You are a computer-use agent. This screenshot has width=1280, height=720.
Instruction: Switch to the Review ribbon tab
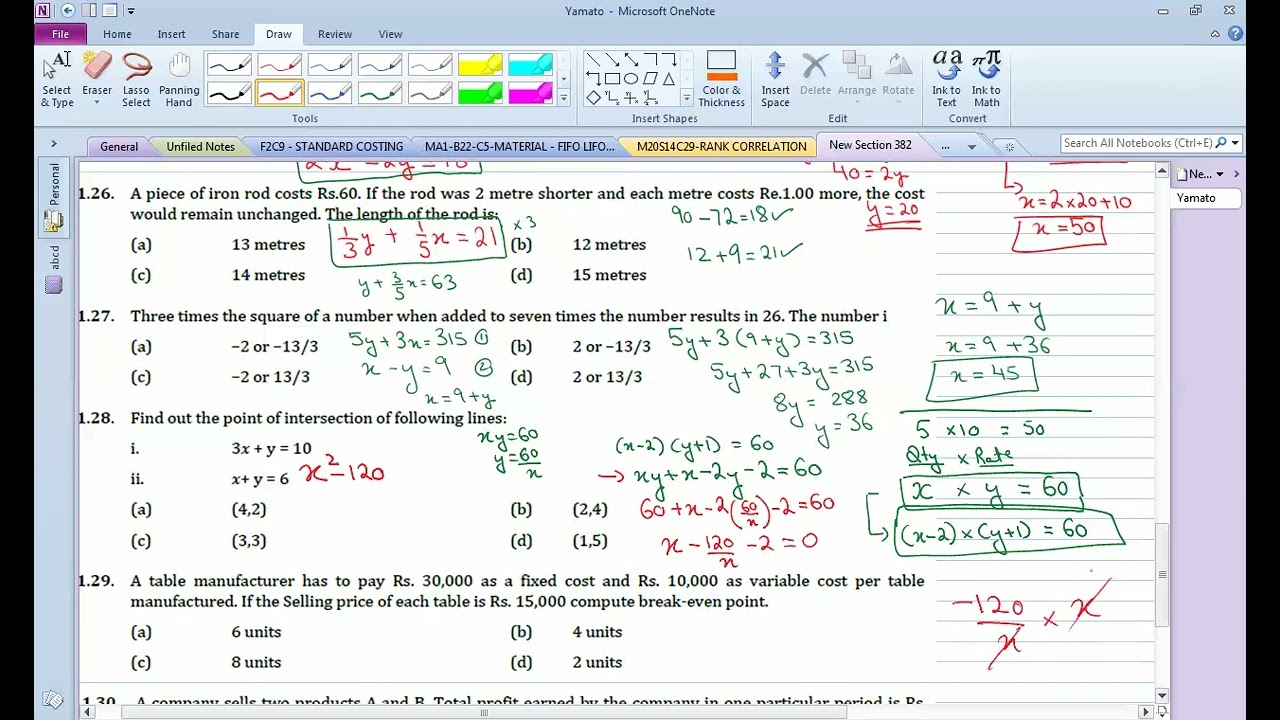[335, 34]
